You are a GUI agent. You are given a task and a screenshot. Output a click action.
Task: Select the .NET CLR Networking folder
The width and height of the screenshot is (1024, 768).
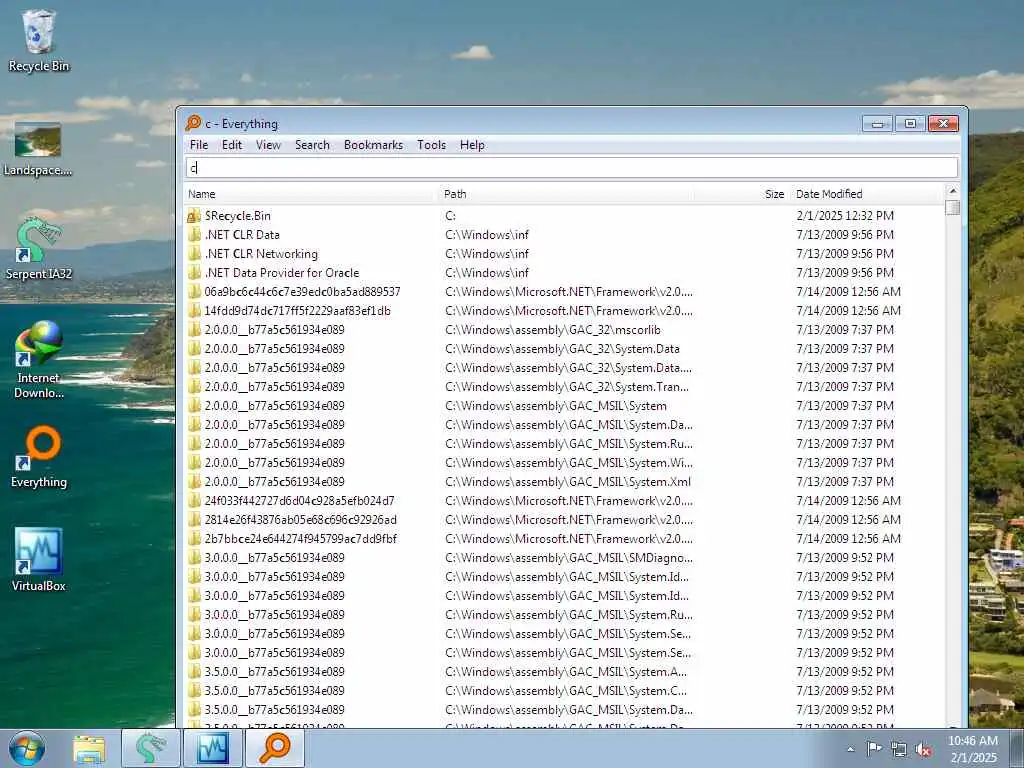coord(261,253)
